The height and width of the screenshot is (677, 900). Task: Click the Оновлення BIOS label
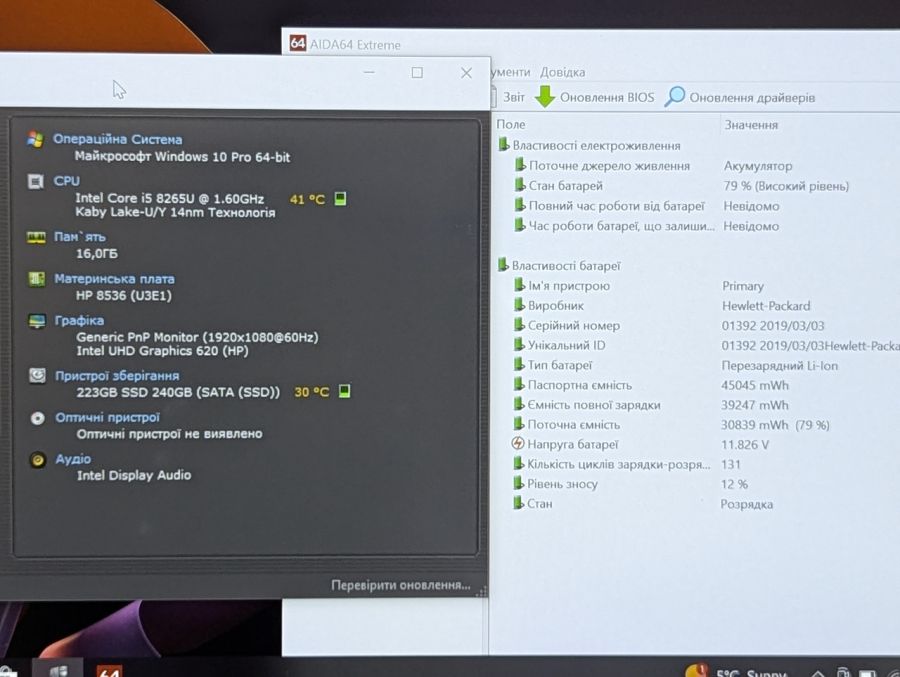point(607,97)
